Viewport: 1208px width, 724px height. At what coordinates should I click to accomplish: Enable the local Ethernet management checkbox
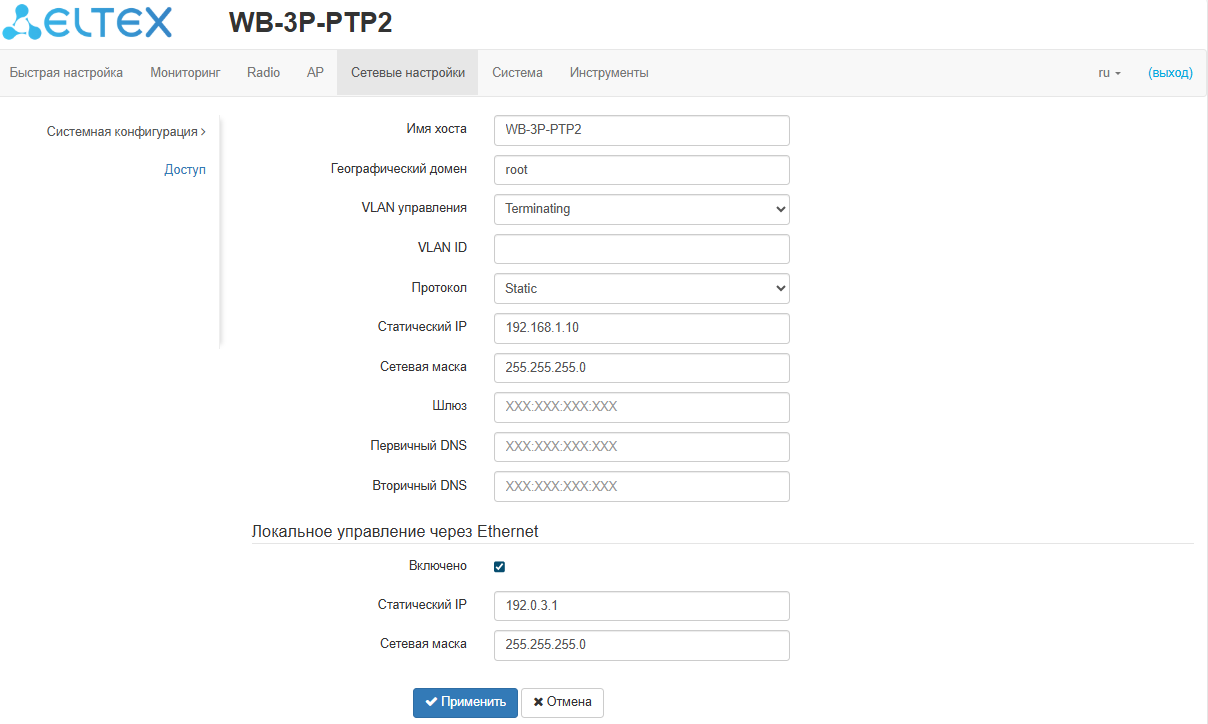(x=500, y=567)
